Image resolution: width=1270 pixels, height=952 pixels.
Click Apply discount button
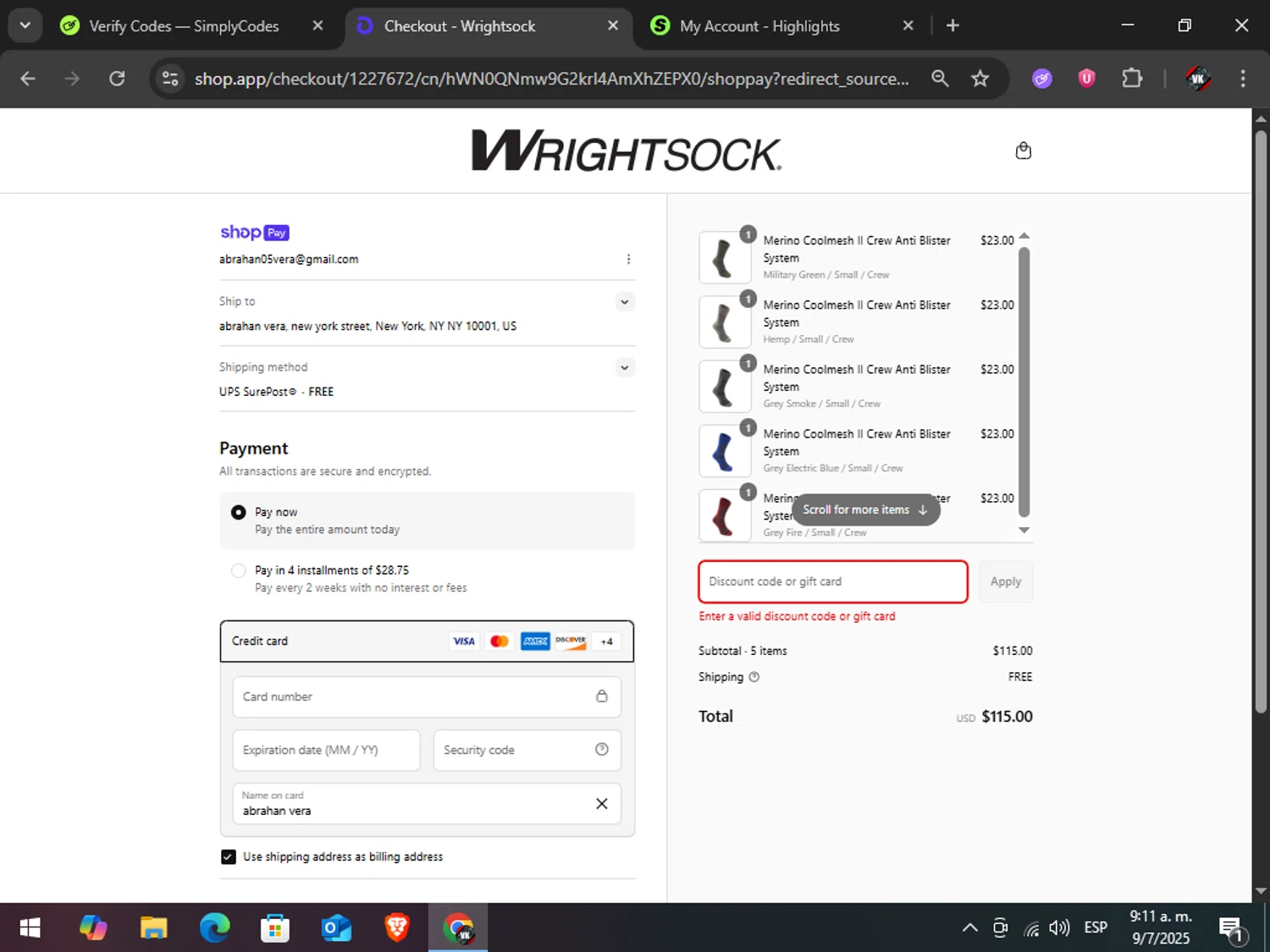tap(1005, 581)
